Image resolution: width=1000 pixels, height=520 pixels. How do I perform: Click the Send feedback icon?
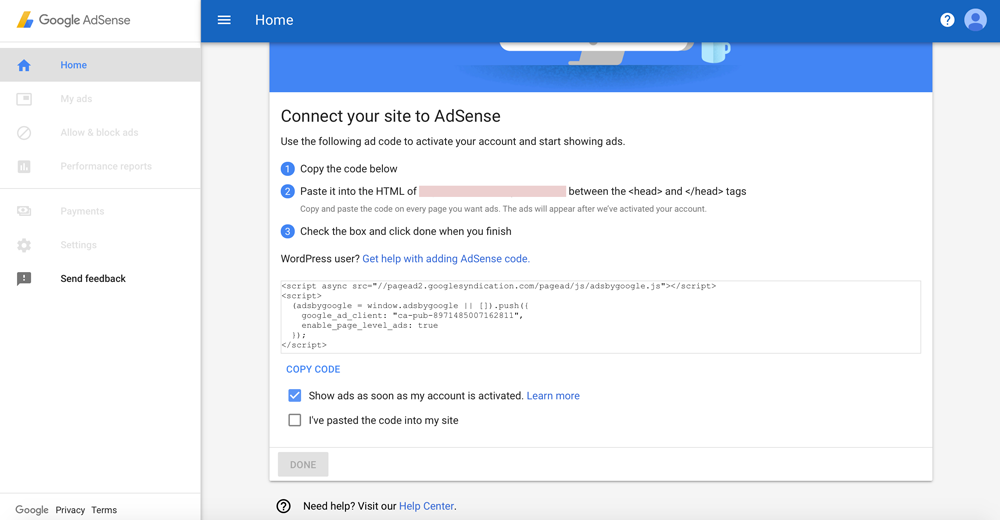click(x=24, y=279)
